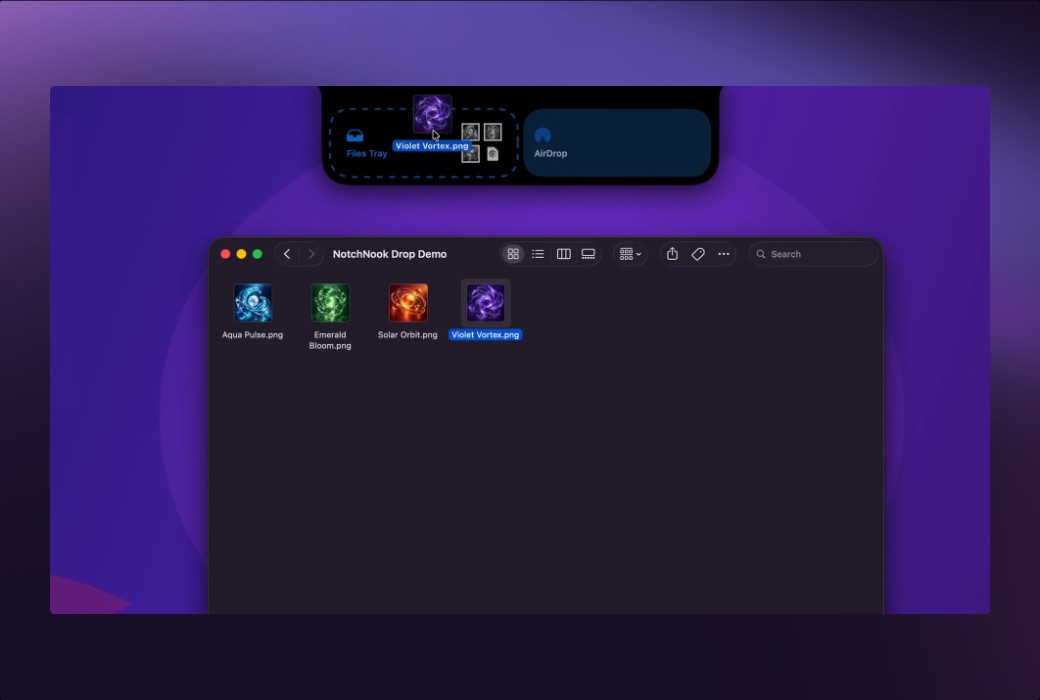Viewport: 1040px width, 700px height.
Task: Click the "Aqua Pulse.png" file name
Action: [x=253, y=335]
